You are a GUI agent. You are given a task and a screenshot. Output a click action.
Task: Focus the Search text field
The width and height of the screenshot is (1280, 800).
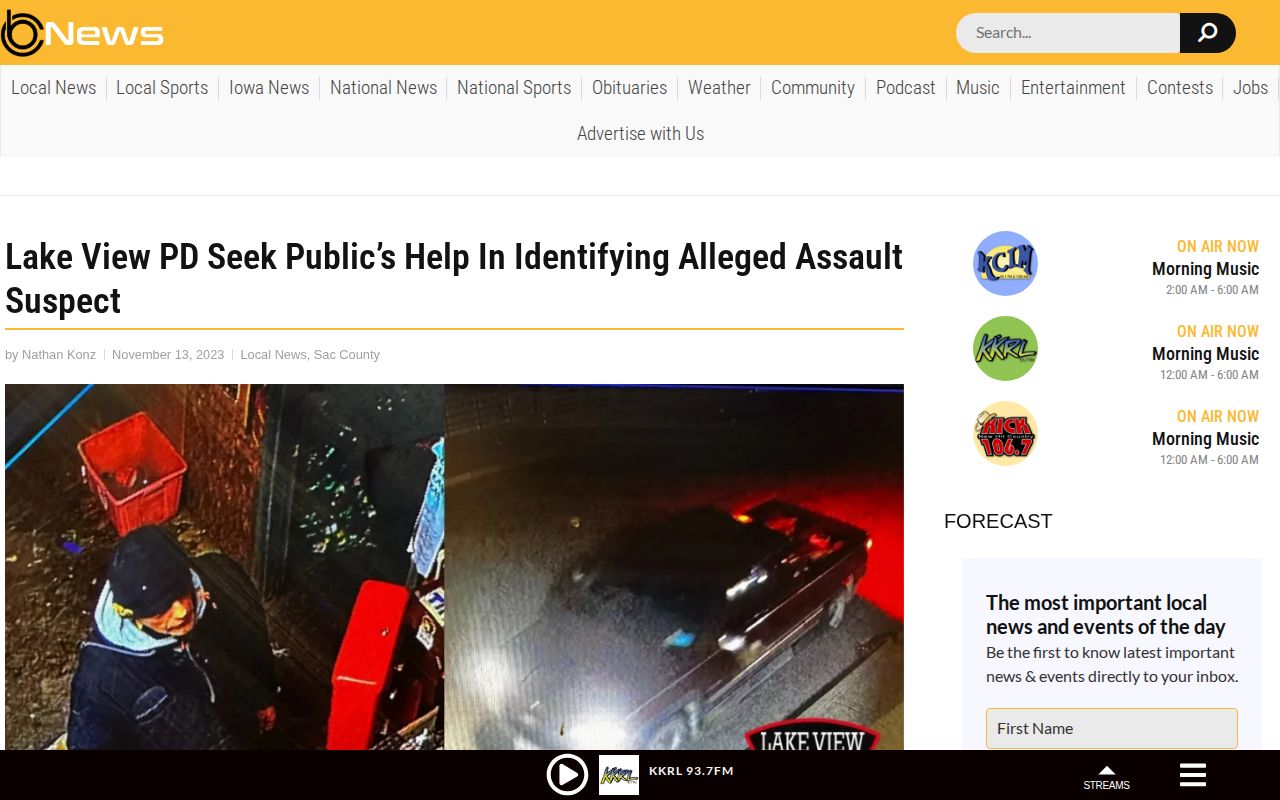click(1068, 33)
